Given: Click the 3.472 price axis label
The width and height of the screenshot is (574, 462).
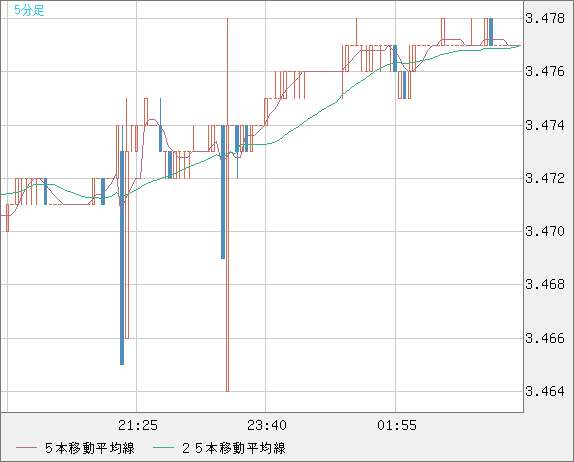Looking at the screenshot, I should 545,179.
